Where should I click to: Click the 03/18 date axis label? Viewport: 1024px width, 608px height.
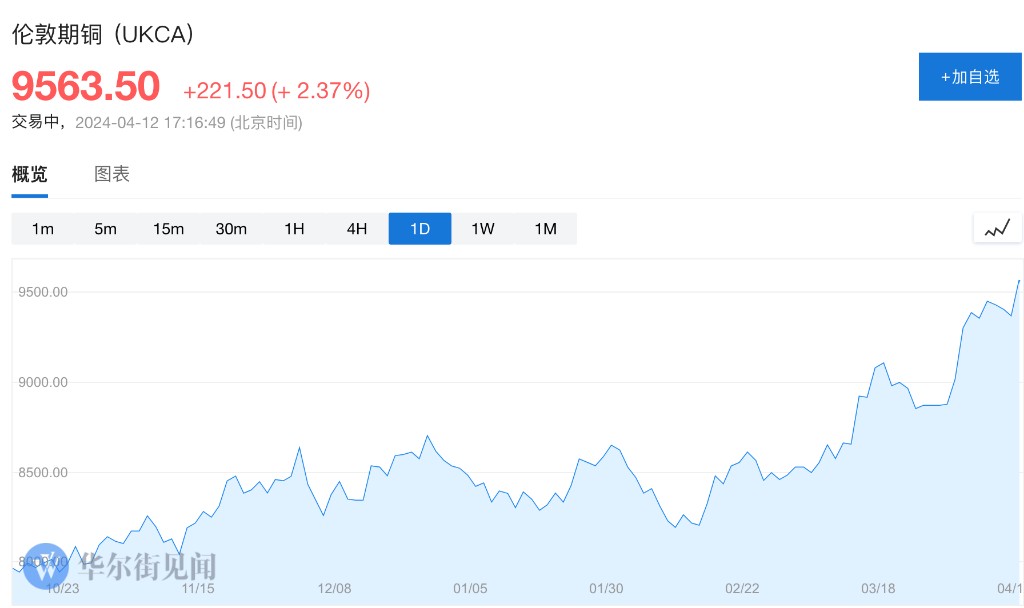tap(878, 589)
